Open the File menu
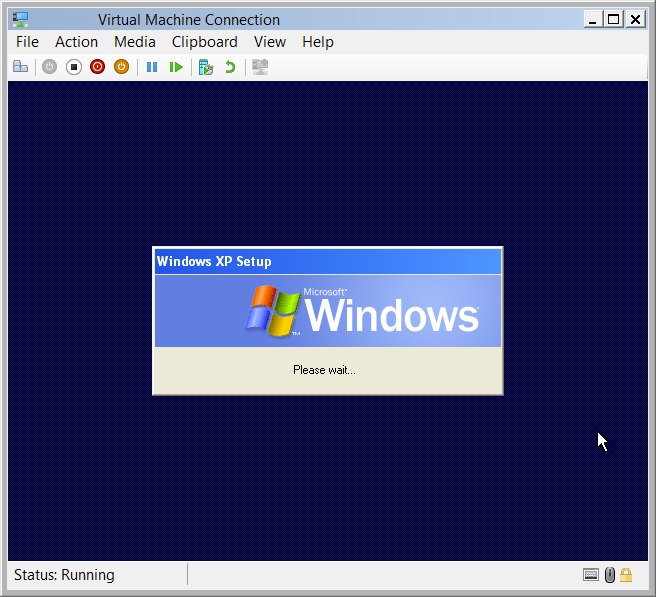This screenshot has height=597, width=656. click(27, 42)
